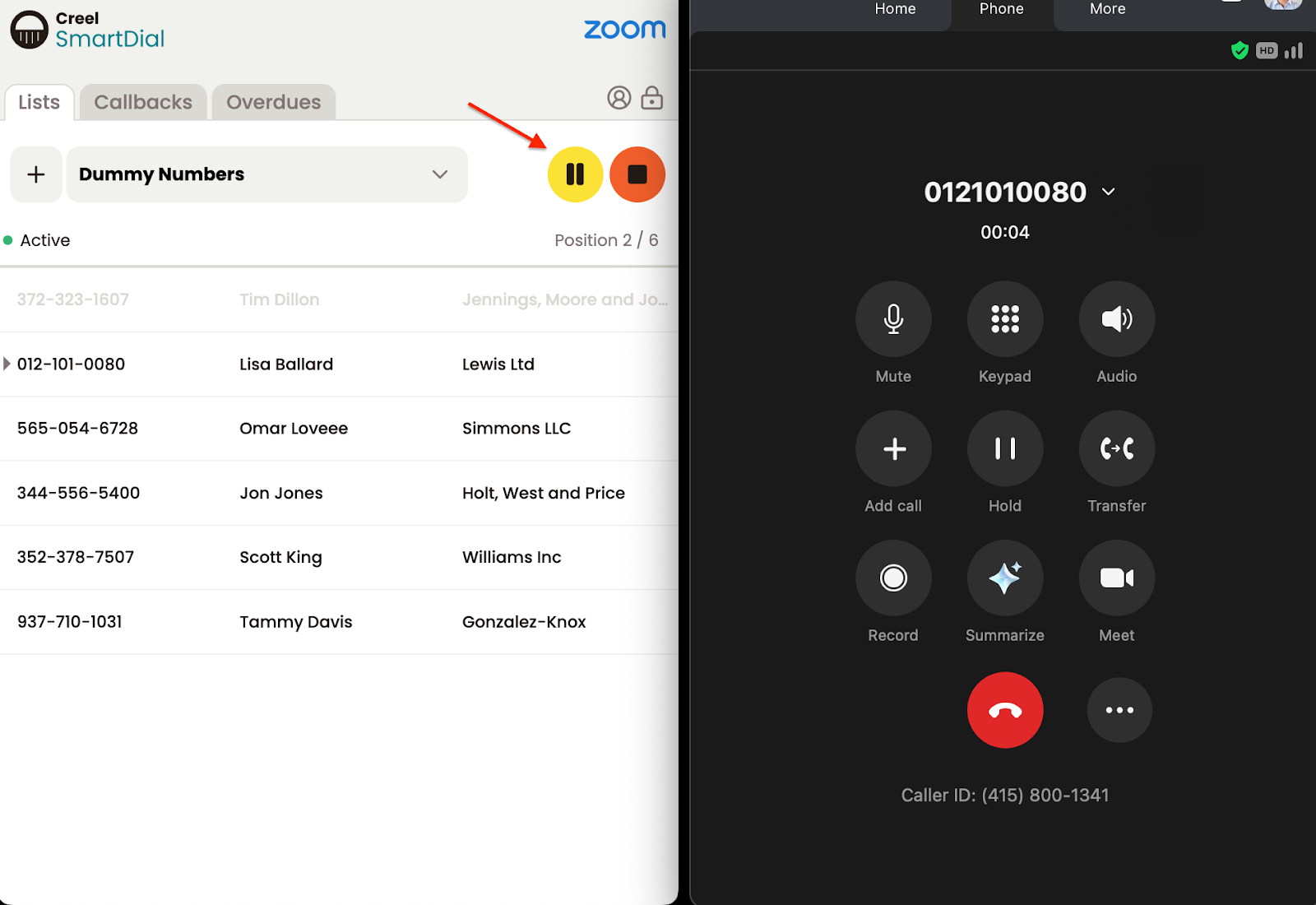Select phone number 352-378-7507

click(x=76, y=557)
